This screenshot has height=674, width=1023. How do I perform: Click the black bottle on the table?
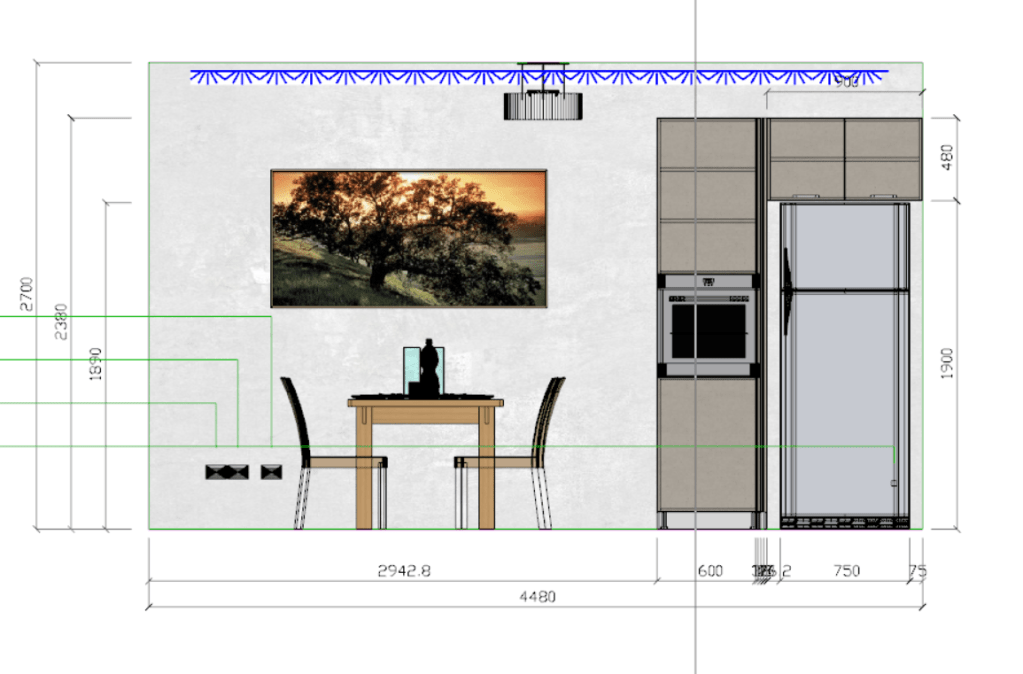pos(429,368)
